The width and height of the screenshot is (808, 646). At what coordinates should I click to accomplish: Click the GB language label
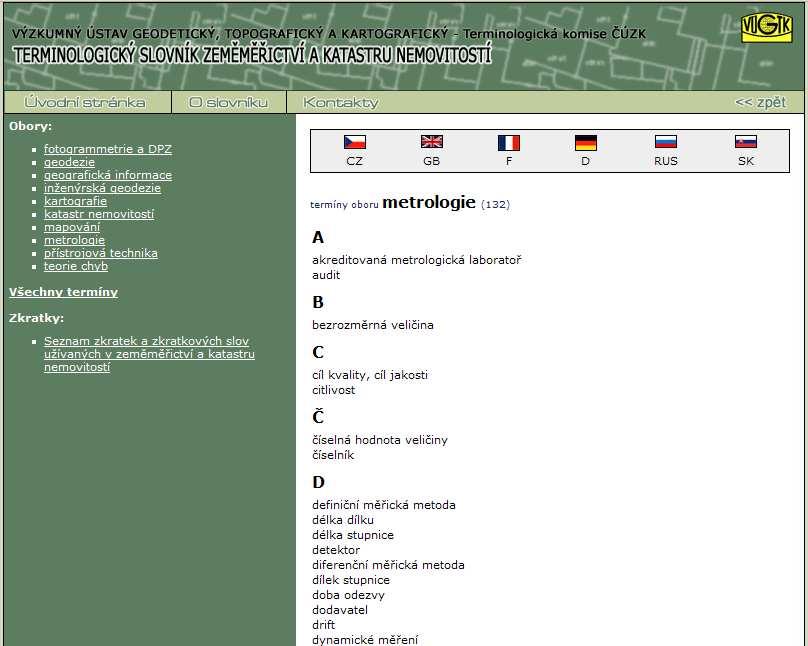click(431, 161)
